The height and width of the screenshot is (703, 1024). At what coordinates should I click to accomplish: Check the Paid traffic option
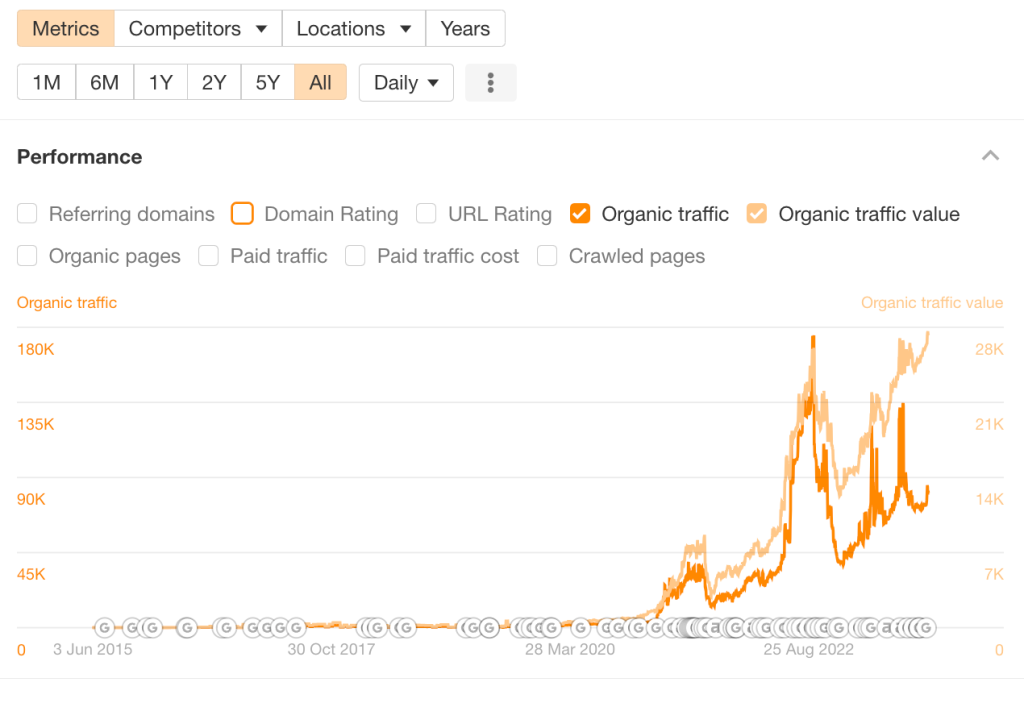208,256
